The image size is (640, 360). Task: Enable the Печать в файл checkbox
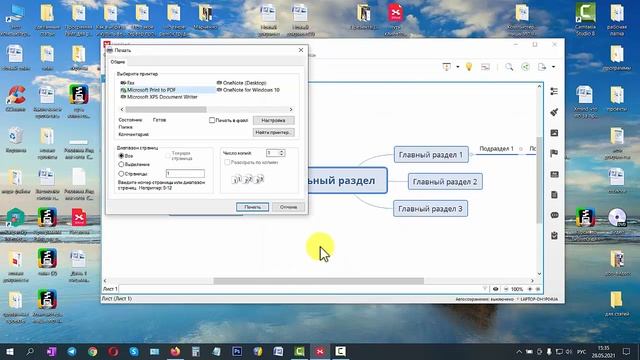click(212, 120)
